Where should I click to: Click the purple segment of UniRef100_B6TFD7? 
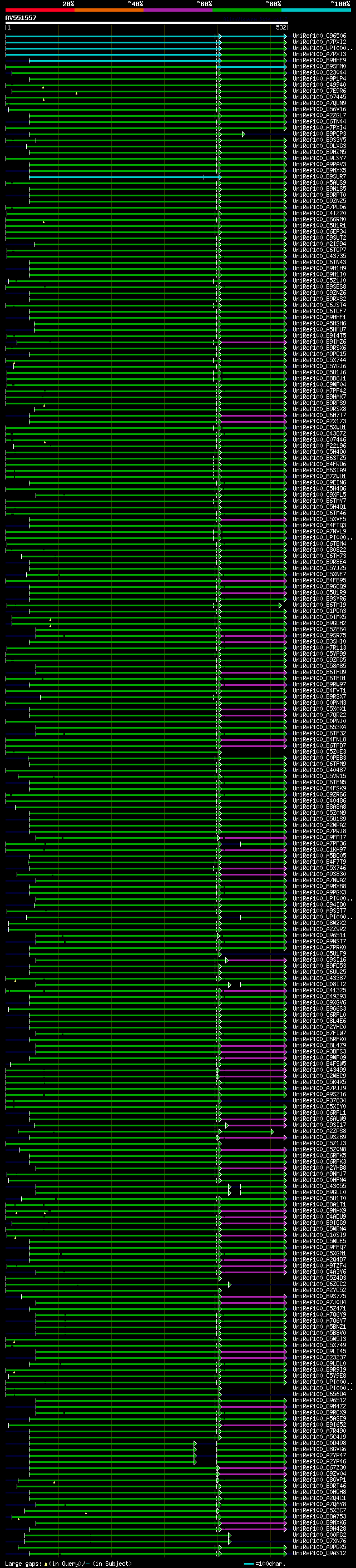(x=253, y=746)
